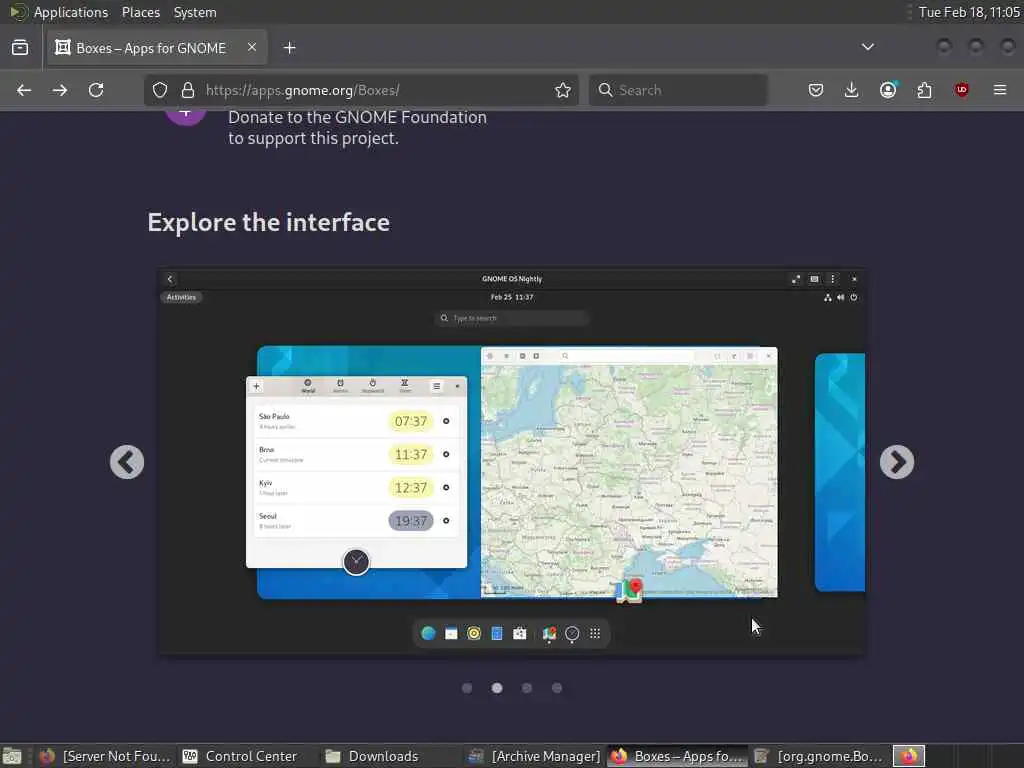Close the Boxes – Apps for GNOME tab

pos(252,47)
